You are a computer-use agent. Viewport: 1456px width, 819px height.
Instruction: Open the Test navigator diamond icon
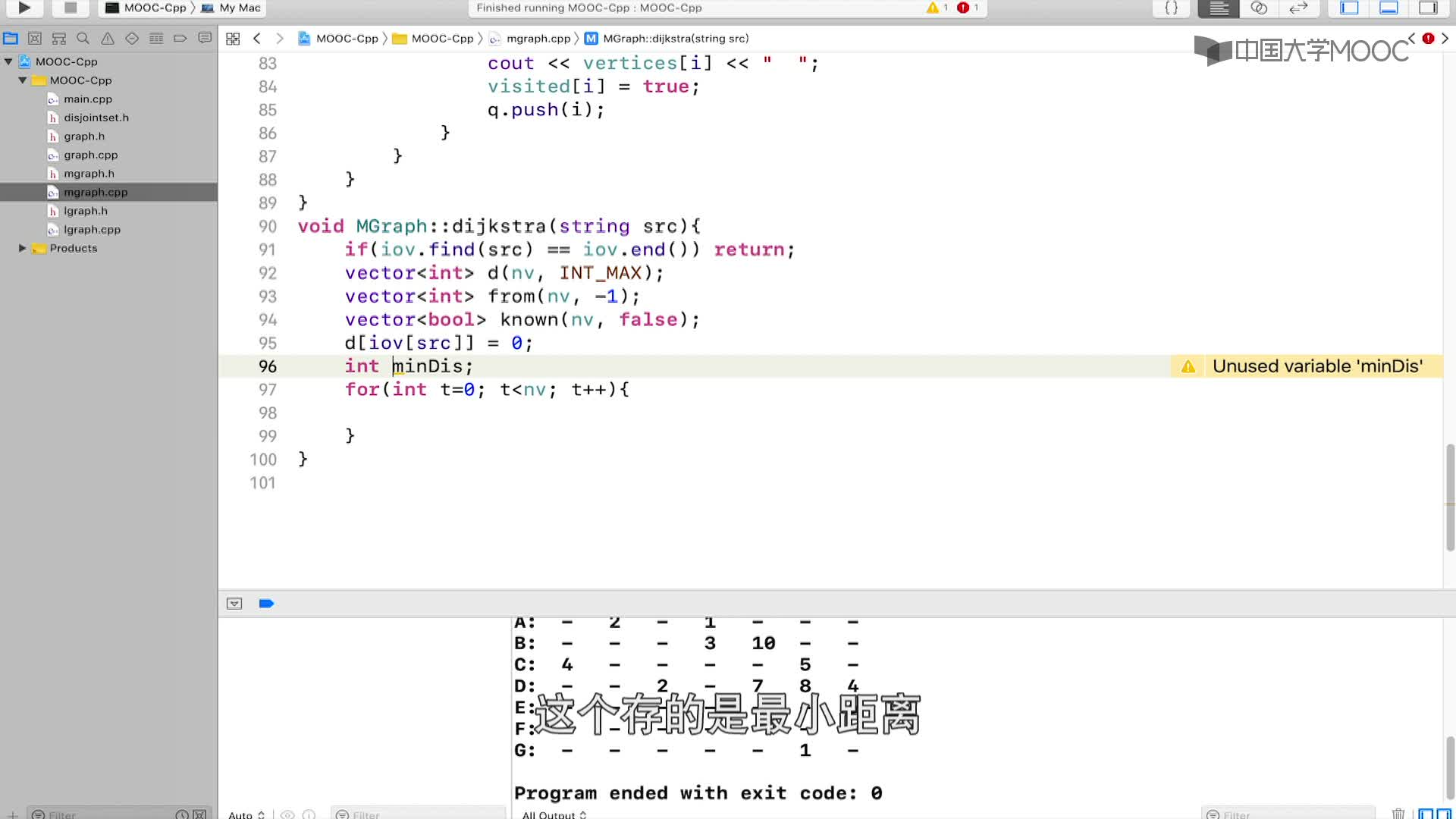tap(132, 38)
